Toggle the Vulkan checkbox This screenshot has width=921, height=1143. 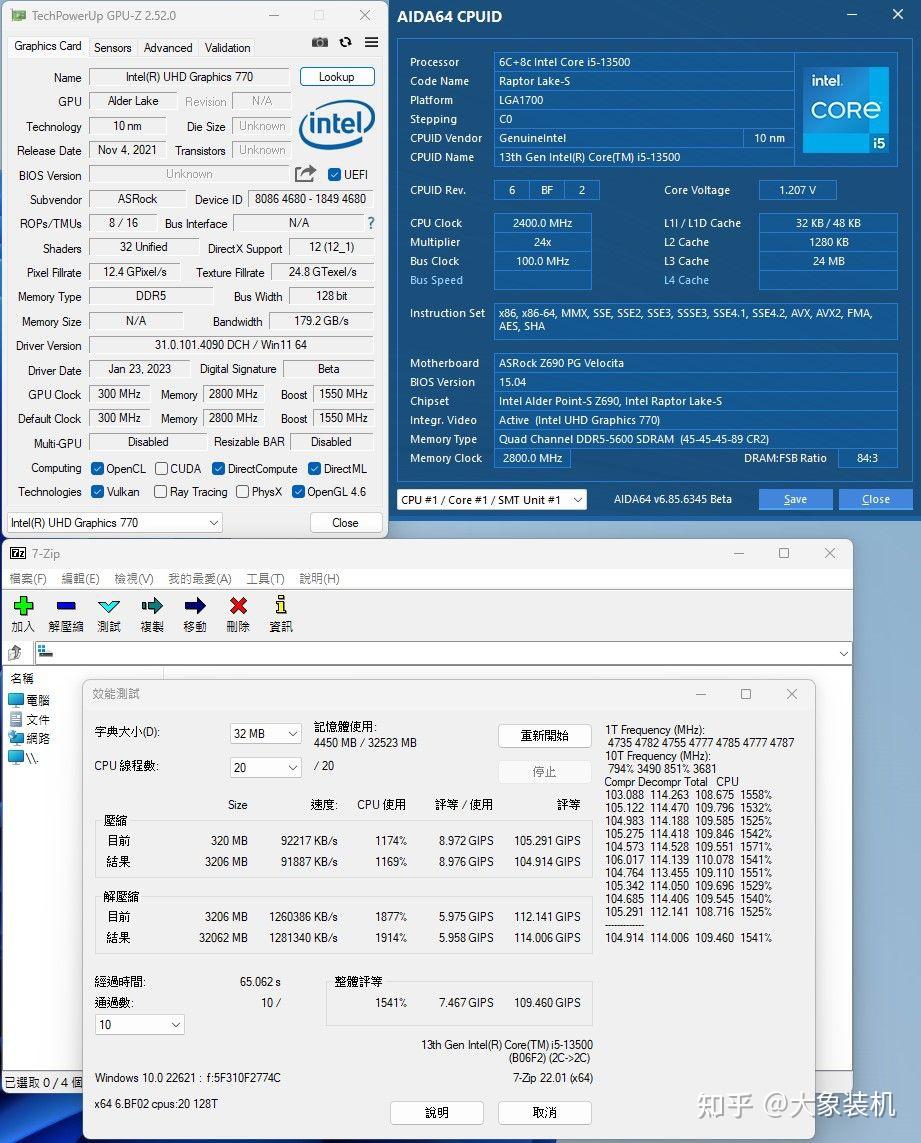coord(97,491)
